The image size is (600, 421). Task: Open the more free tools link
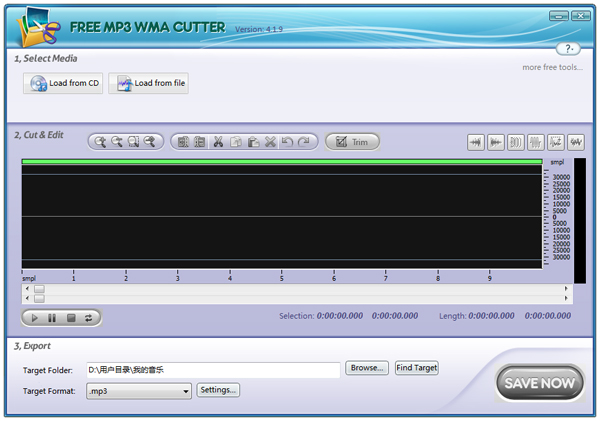pyautogui.click(x=552, y=67)
